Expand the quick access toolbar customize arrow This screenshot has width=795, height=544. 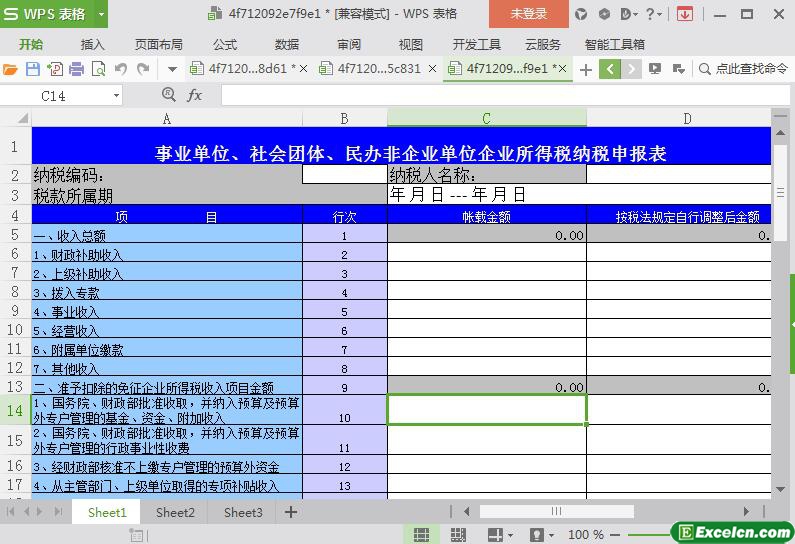coord(172,69)
